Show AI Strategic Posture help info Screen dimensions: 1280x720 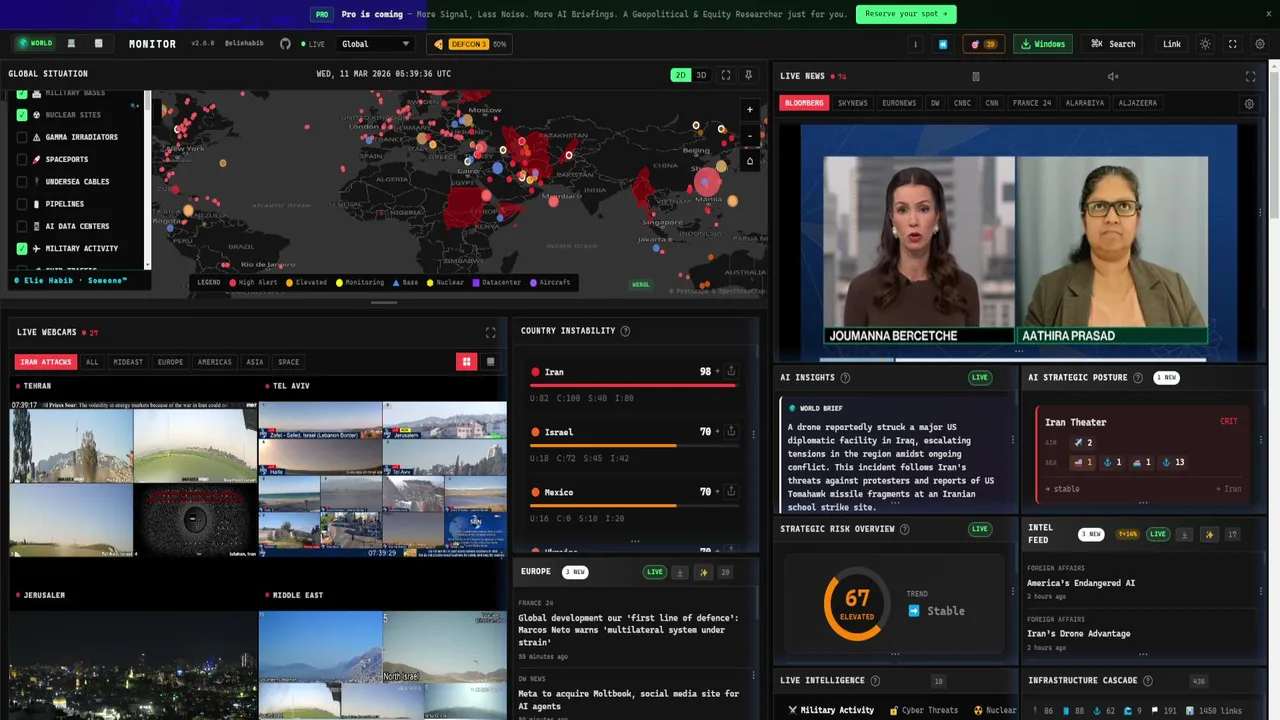[x=1140, y=378]
